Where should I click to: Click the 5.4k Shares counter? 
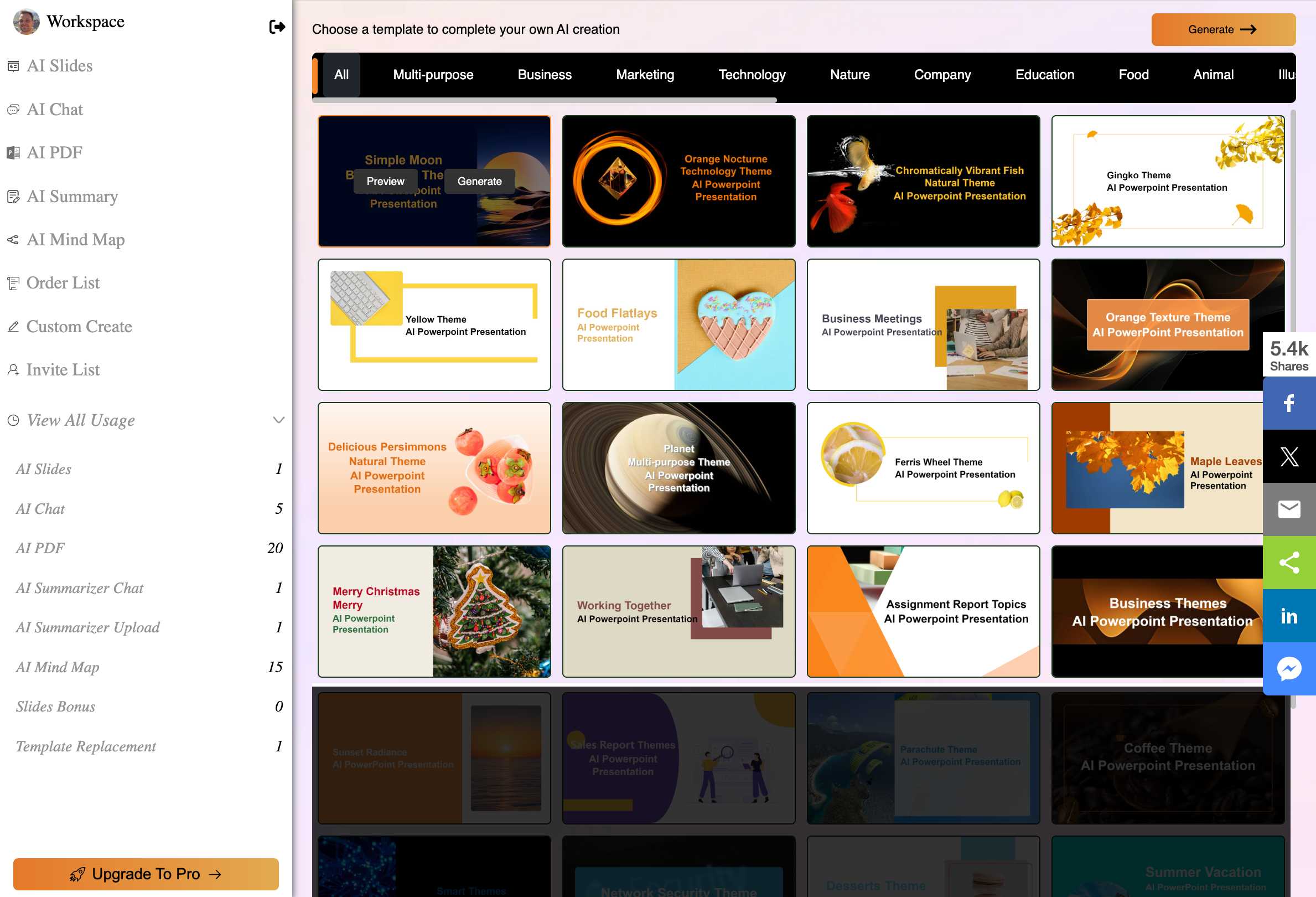[x=1289, y=356]
